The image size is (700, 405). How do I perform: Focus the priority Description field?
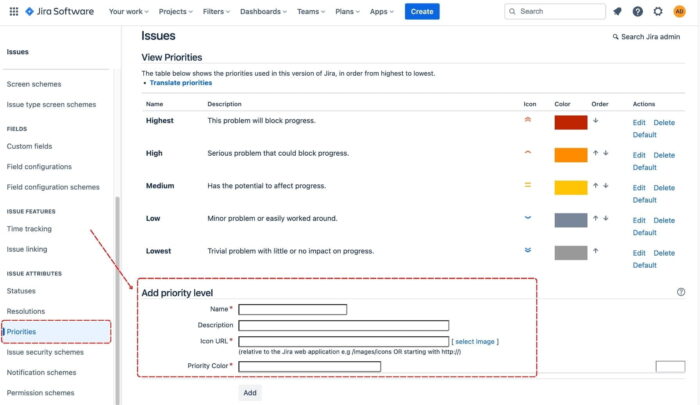pyautogui.click(x=343, y=326)
